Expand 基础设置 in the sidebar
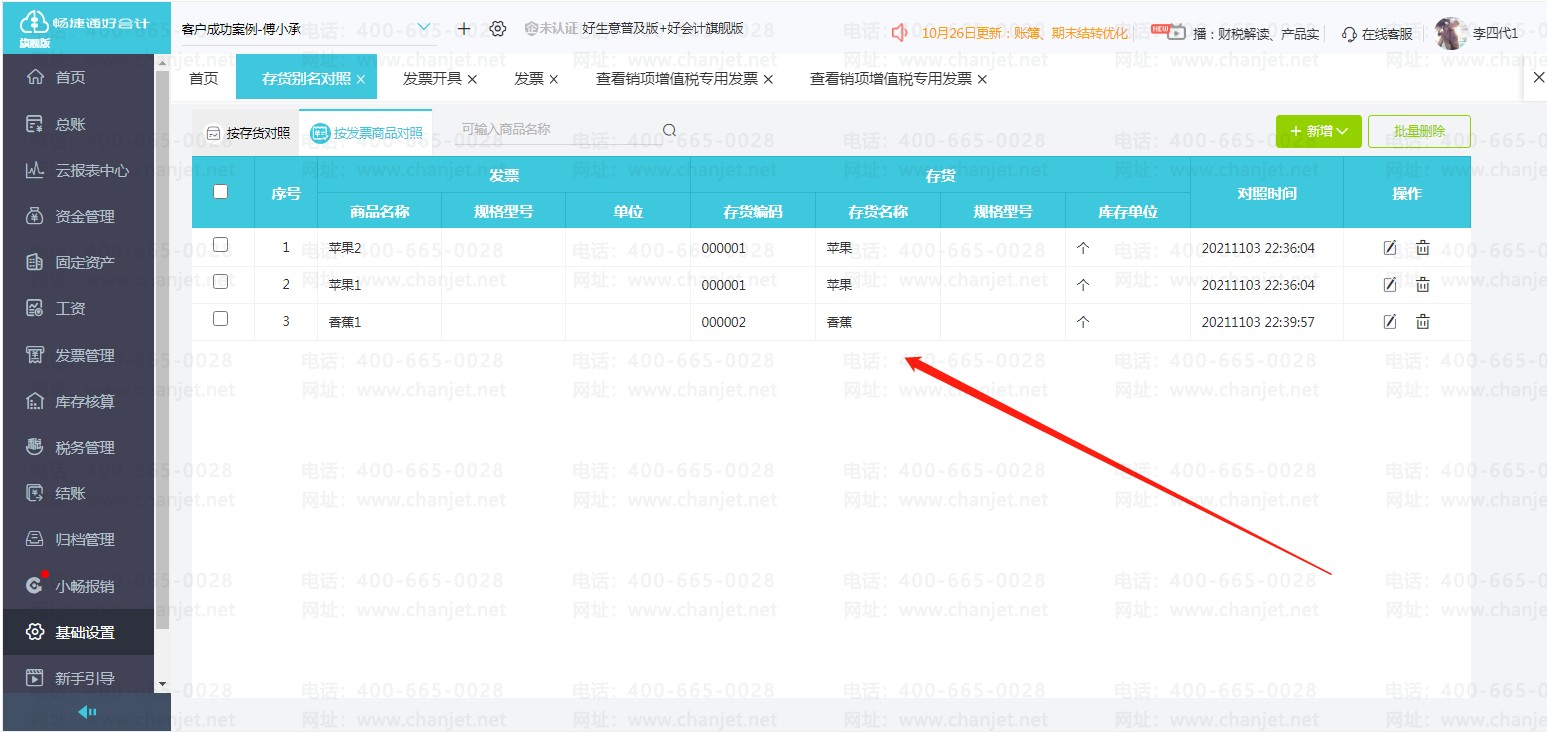The width and height of the screenshot is (1547, 732). pyautogui.click(x=84, y=632)
